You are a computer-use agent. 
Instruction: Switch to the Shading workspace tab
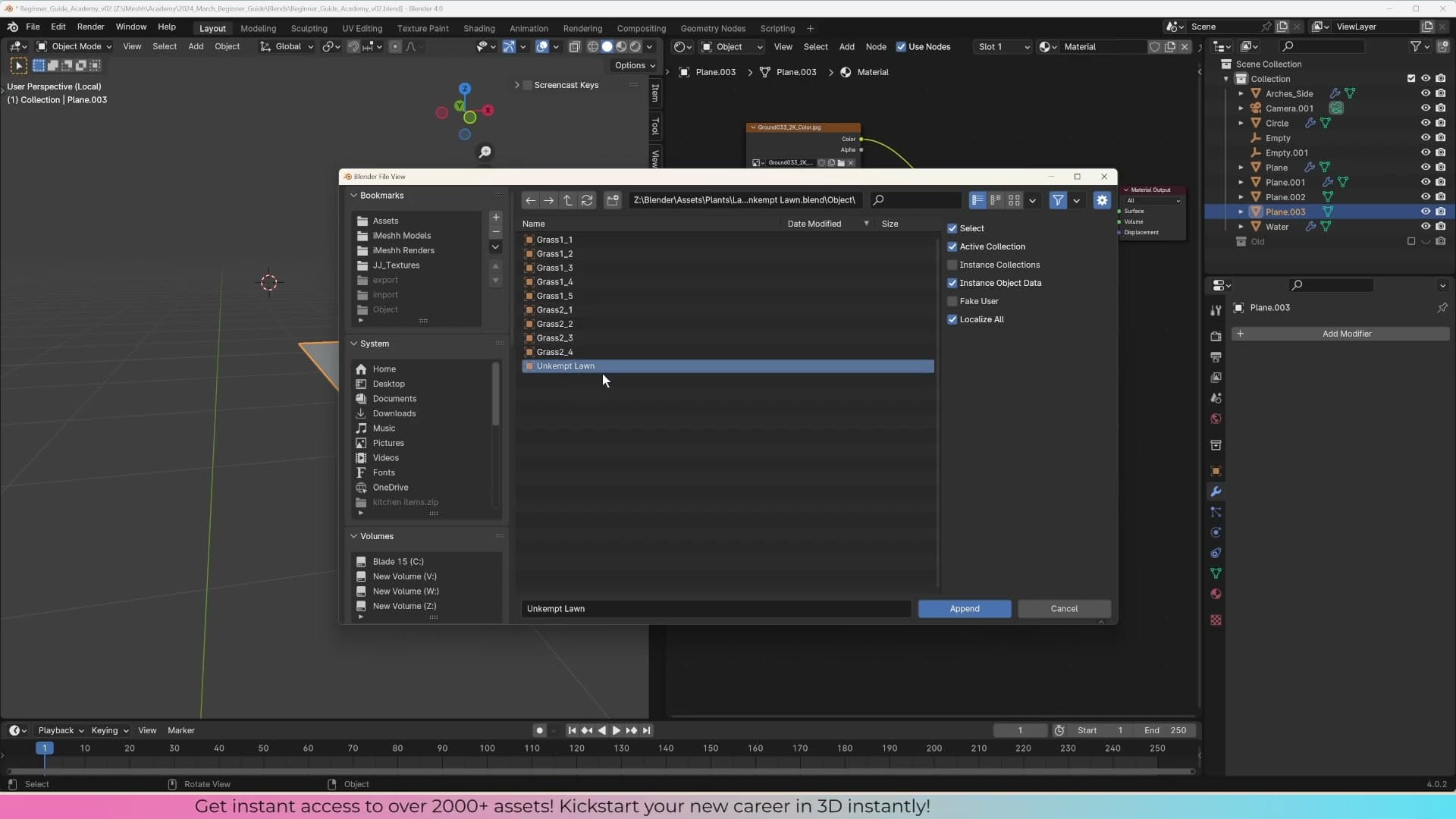click(x=479, y=29)
